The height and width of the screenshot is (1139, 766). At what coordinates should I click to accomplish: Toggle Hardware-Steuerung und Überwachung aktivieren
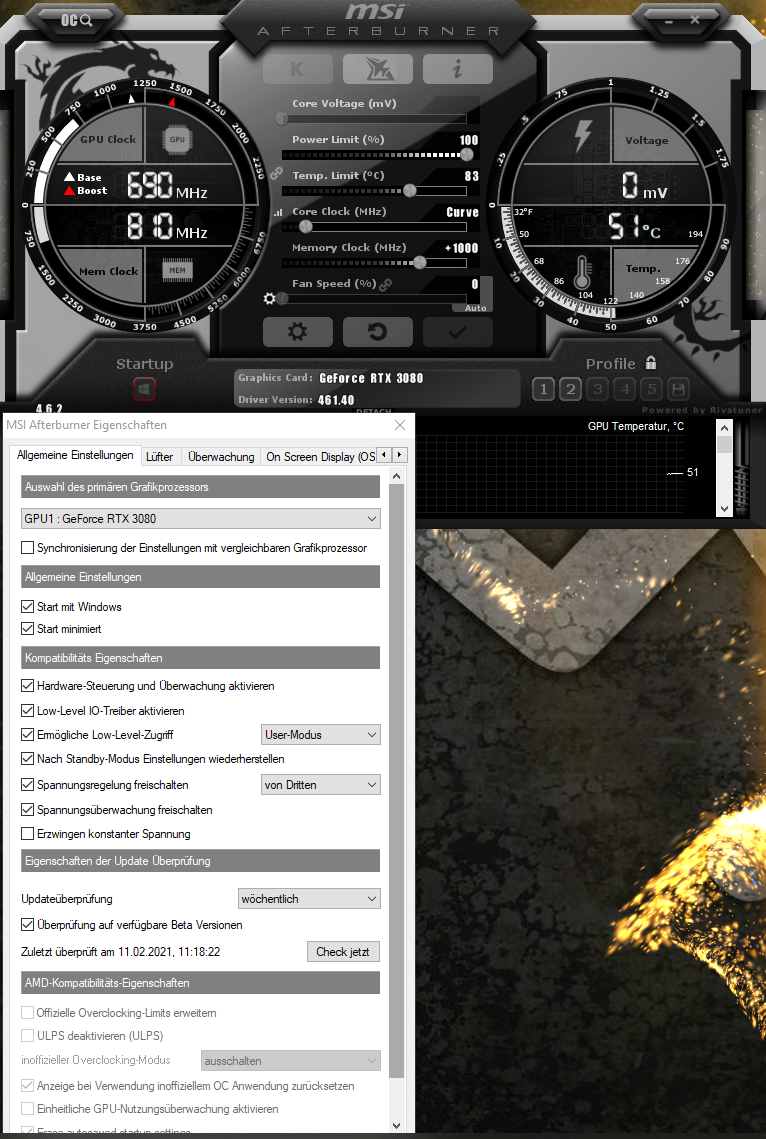click(x=28, y=686)
